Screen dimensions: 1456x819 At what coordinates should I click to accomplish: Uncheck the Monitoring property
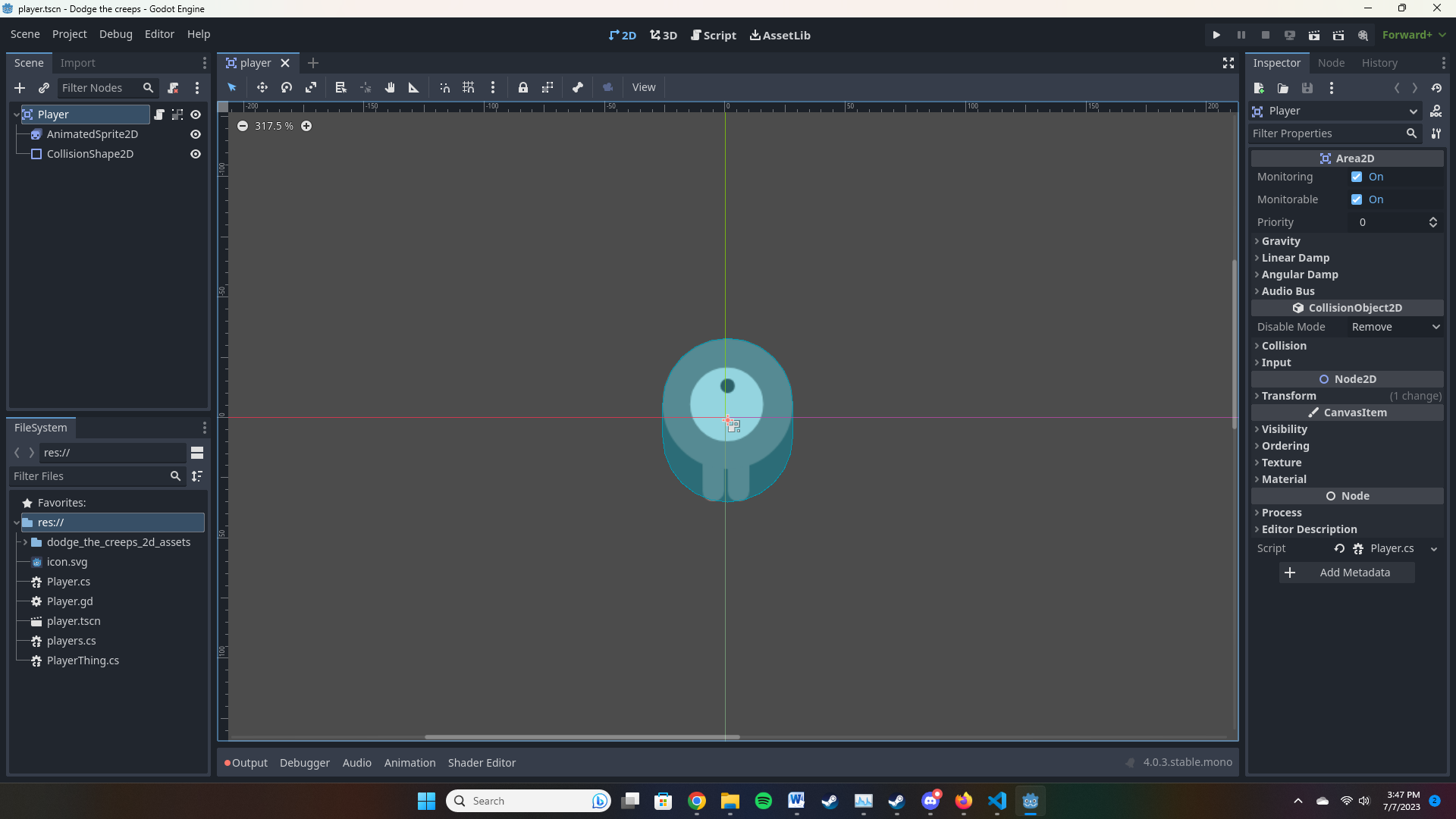click(x=1357, y=177)
